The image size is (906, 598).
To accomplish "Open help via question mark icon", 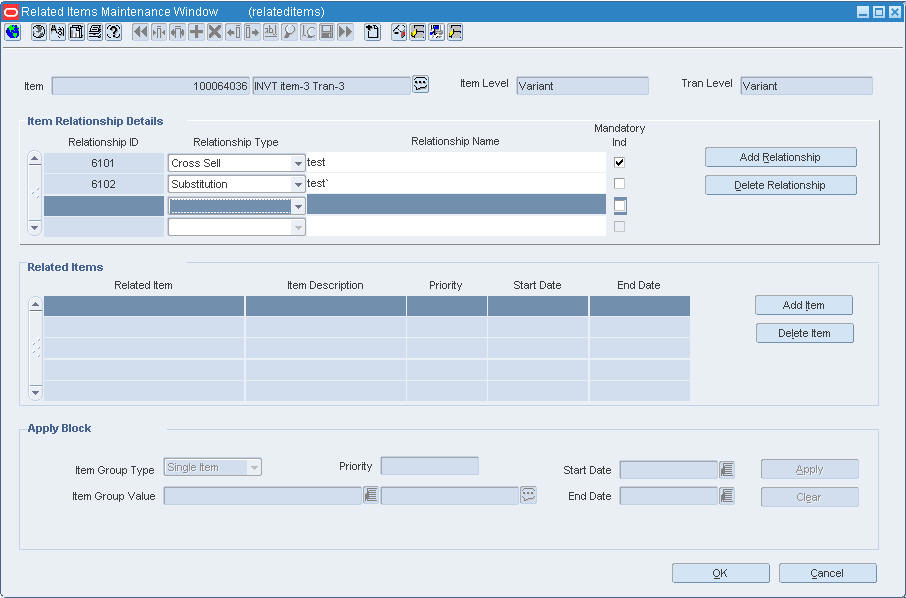I will [114, 32].
